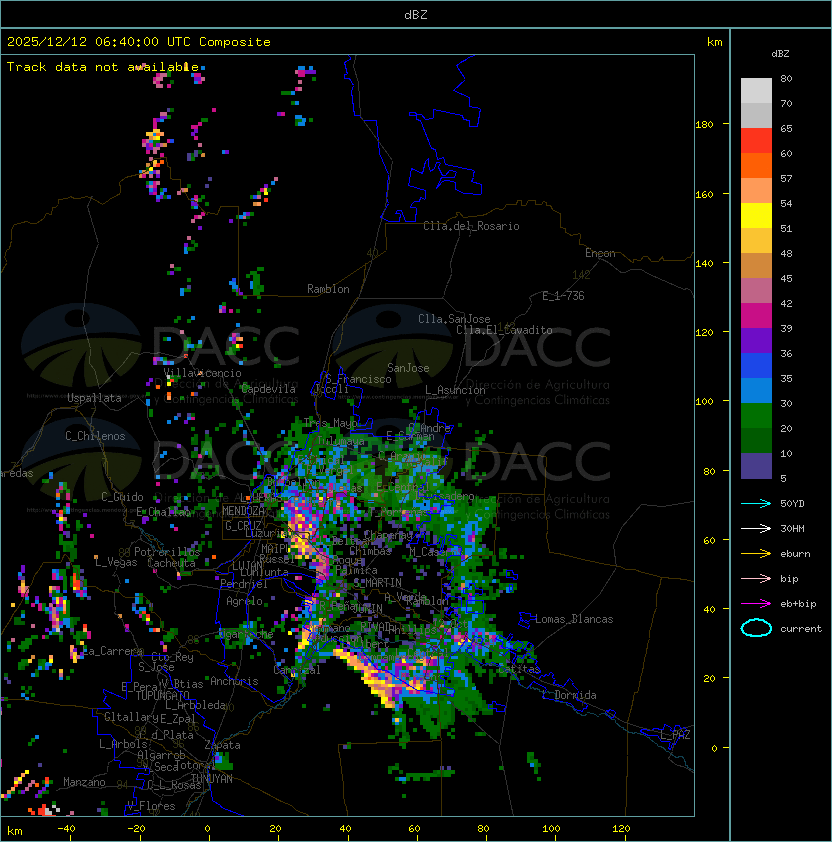The image size is (832, 842).
Task: Click the '180' tick on vertical axis
Action: click(704, 124)
